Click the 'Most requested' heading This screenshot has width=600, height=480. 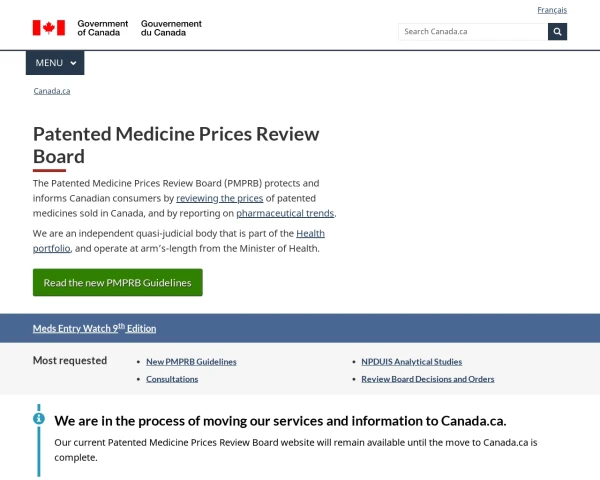pyautogui.click(x=70, y=361)
